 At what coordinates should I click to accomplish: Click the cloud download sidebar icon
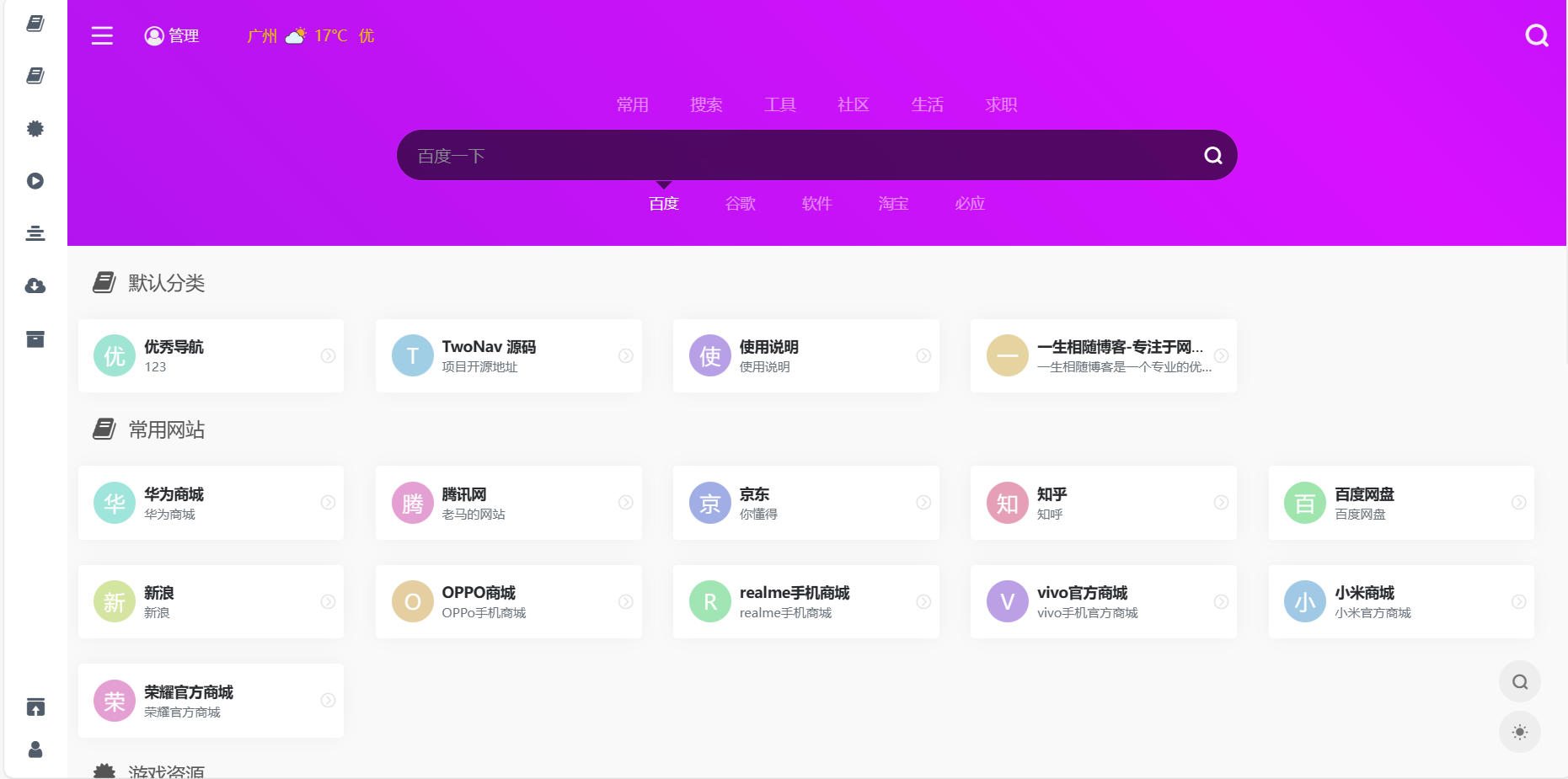35,286
